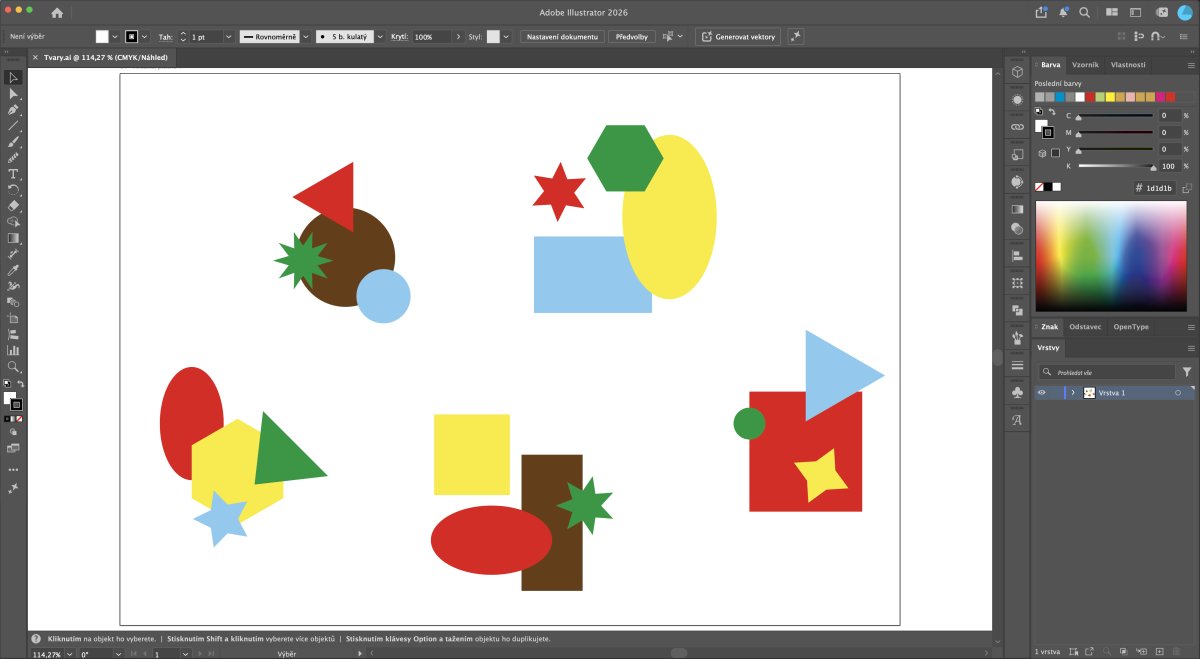Open the 5 b. kulatý brush dropdown
This screenshot has width=1200, height=659.
pos(380,36)
